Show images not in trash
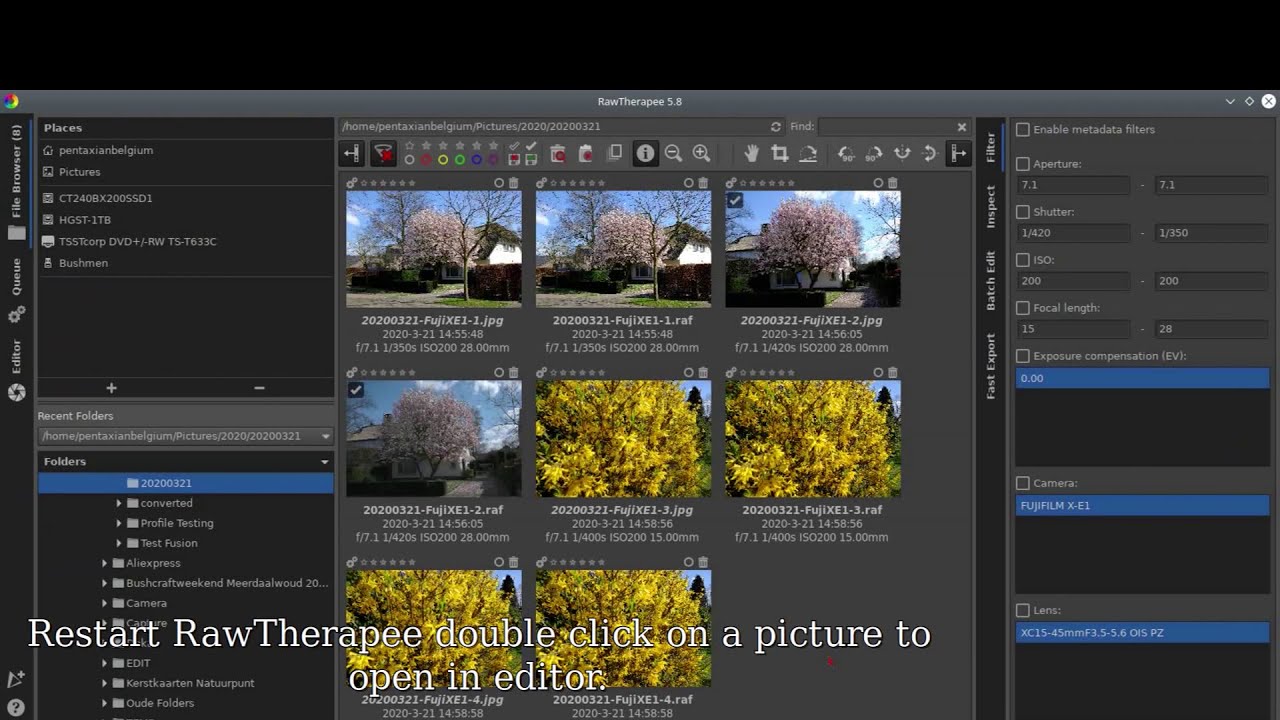This screenshot has width=1280, height=720. 586,153
